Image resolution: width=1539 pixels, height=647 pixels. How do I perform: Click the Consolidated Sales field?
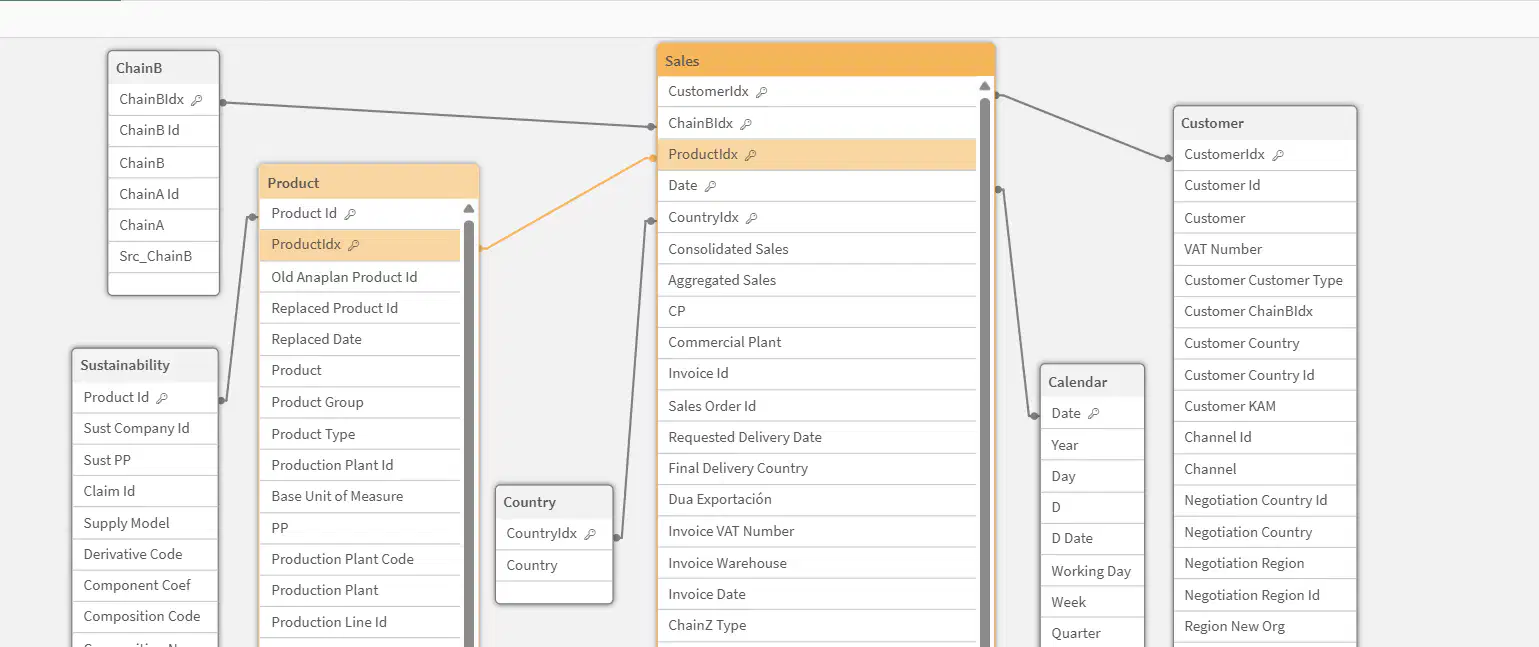(x=817, y=249)
